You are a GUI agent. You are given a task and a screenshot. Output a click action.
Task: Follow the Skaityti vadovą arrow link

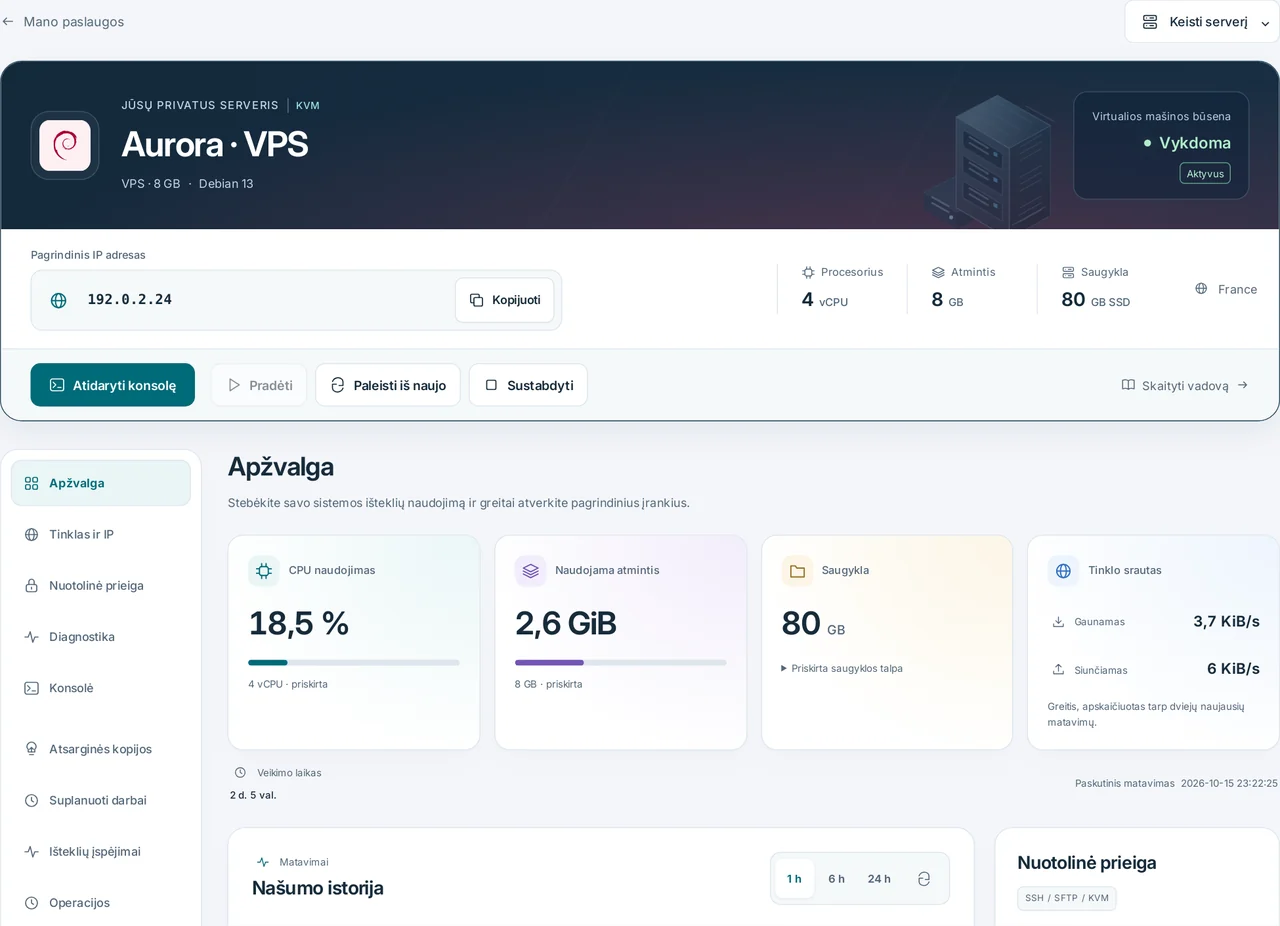(x=1185, y=385)
